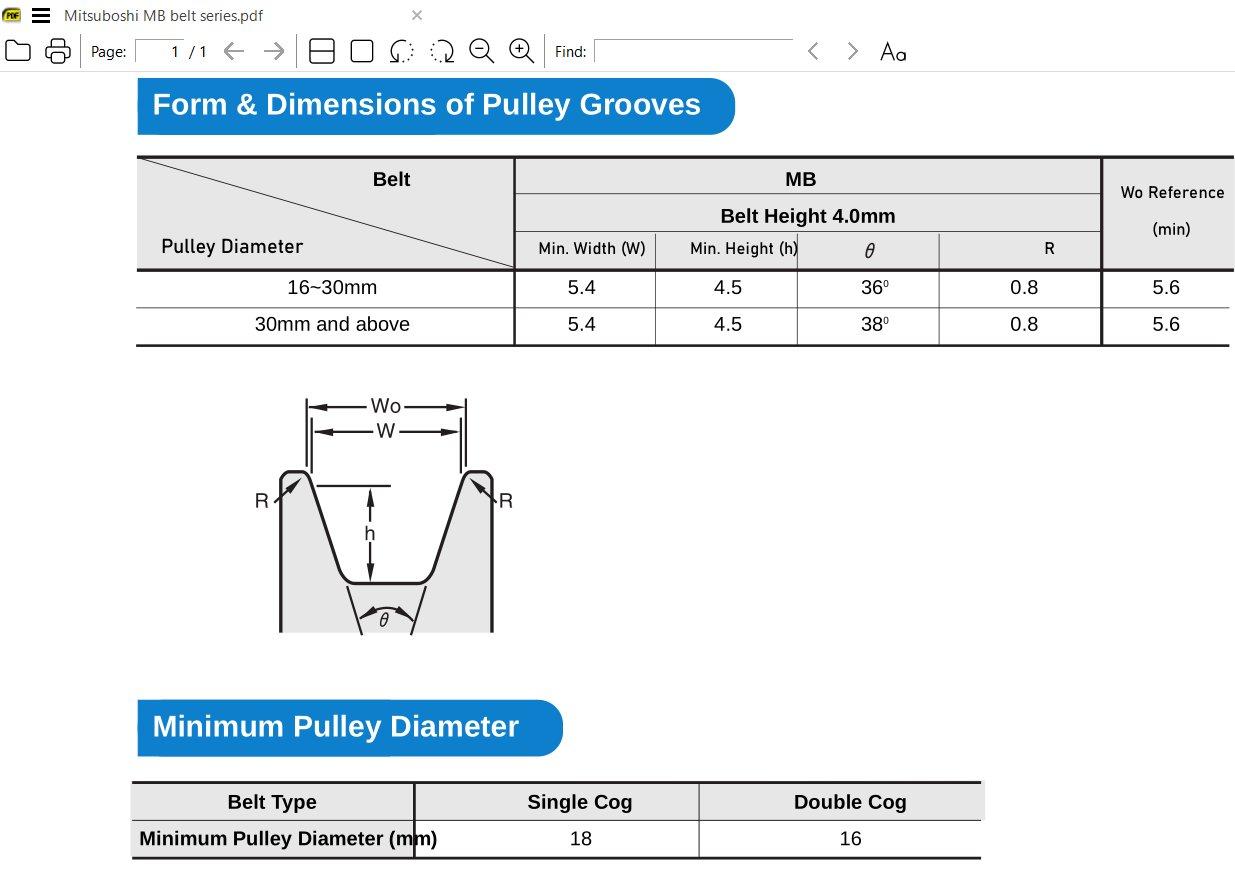Find previous match chevron
This screenshot has width=1235, height=885.
point(813,51)
